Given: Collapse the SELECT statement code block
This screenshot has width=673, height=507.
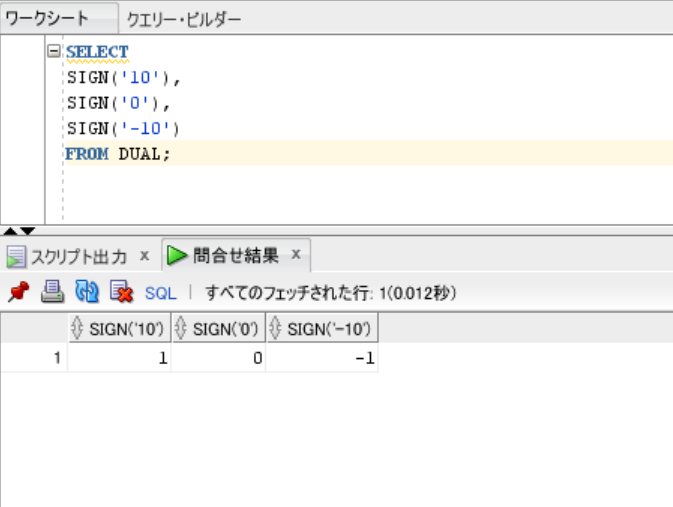Looking at the screenshot, I should pyautogui.click(x=54, y=51).
